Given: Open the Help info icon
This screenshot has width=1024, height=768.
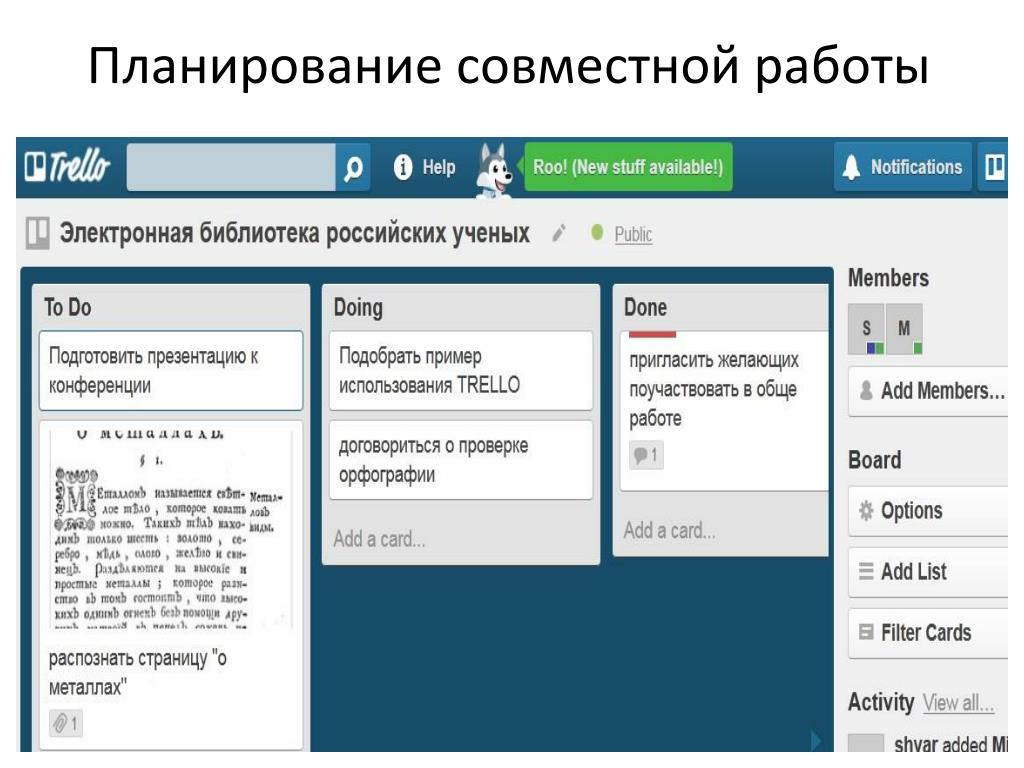Looking at the screenshot, I should (403, 167).
